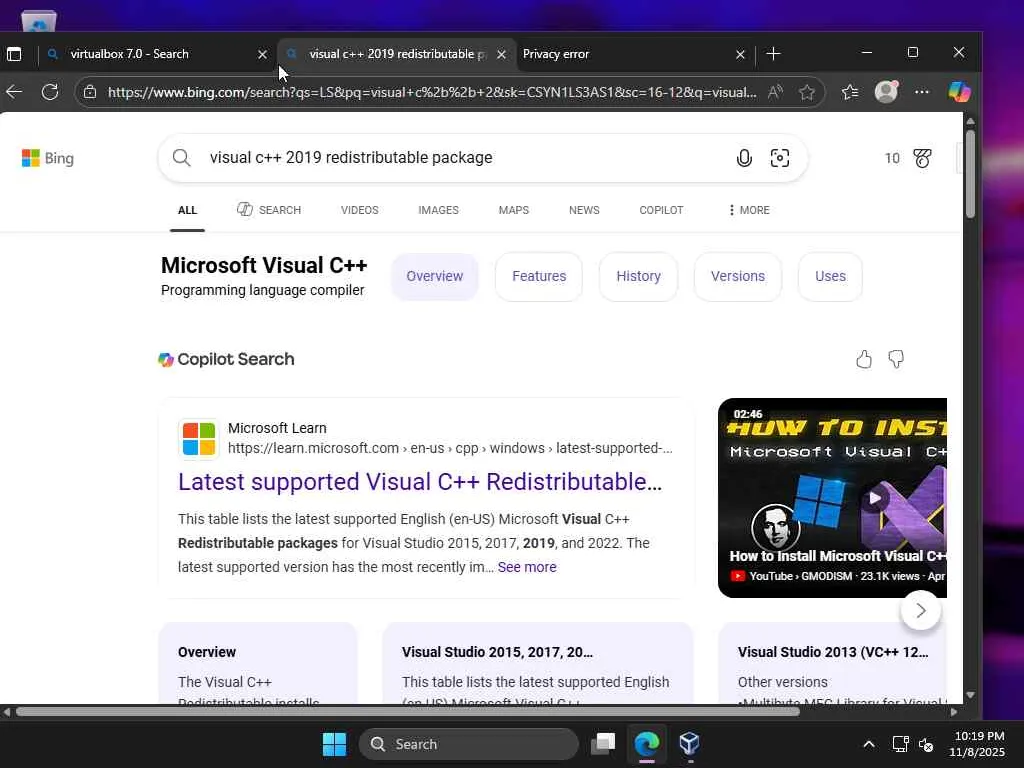Start voice search with microphone icon
The image size is (1024, 768).
pos(744,158)
